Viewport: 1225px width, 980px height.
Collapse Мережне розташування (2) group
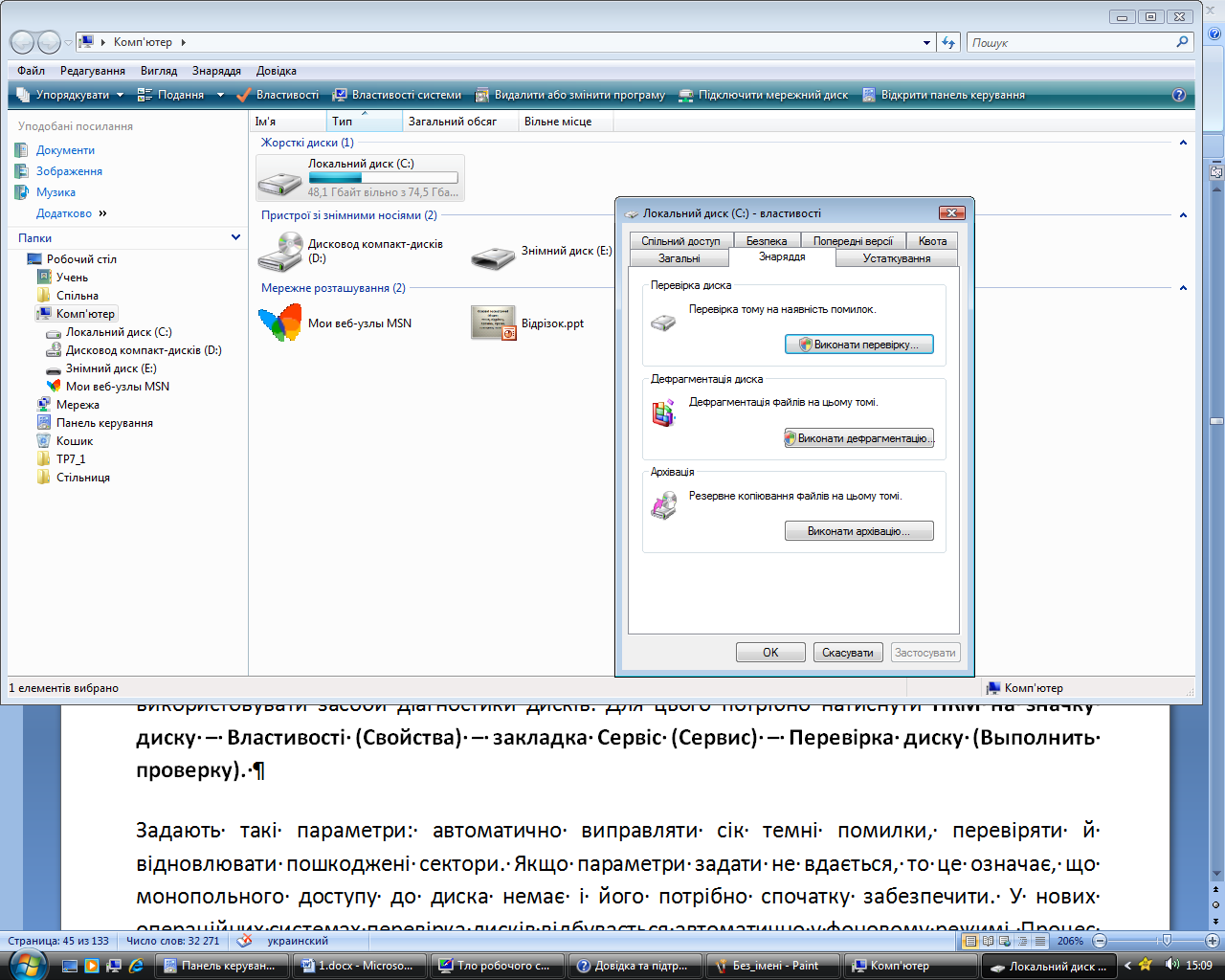tap(1183, 288)
